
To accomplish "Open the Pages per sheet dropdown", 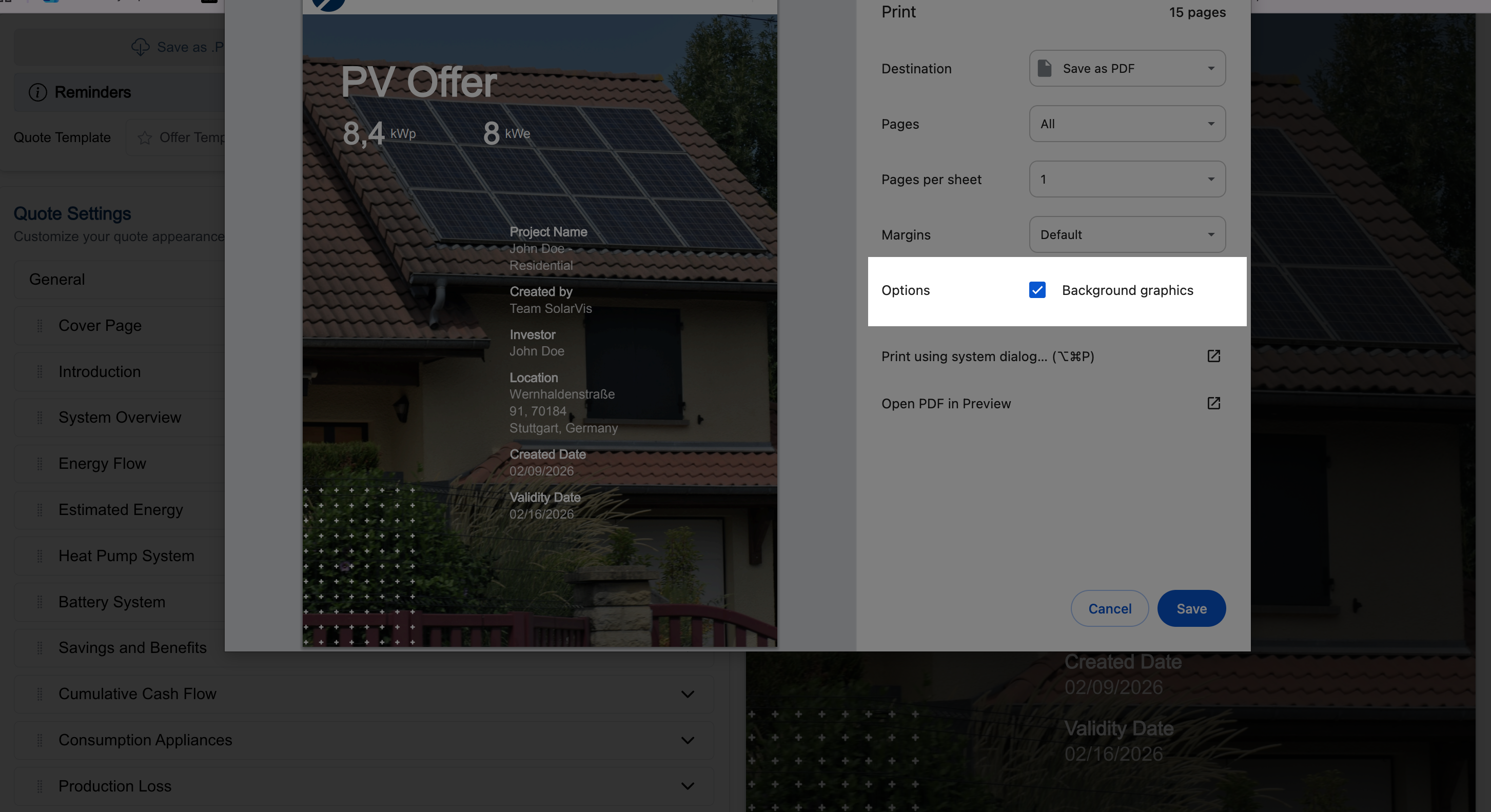I will 1126,180.
